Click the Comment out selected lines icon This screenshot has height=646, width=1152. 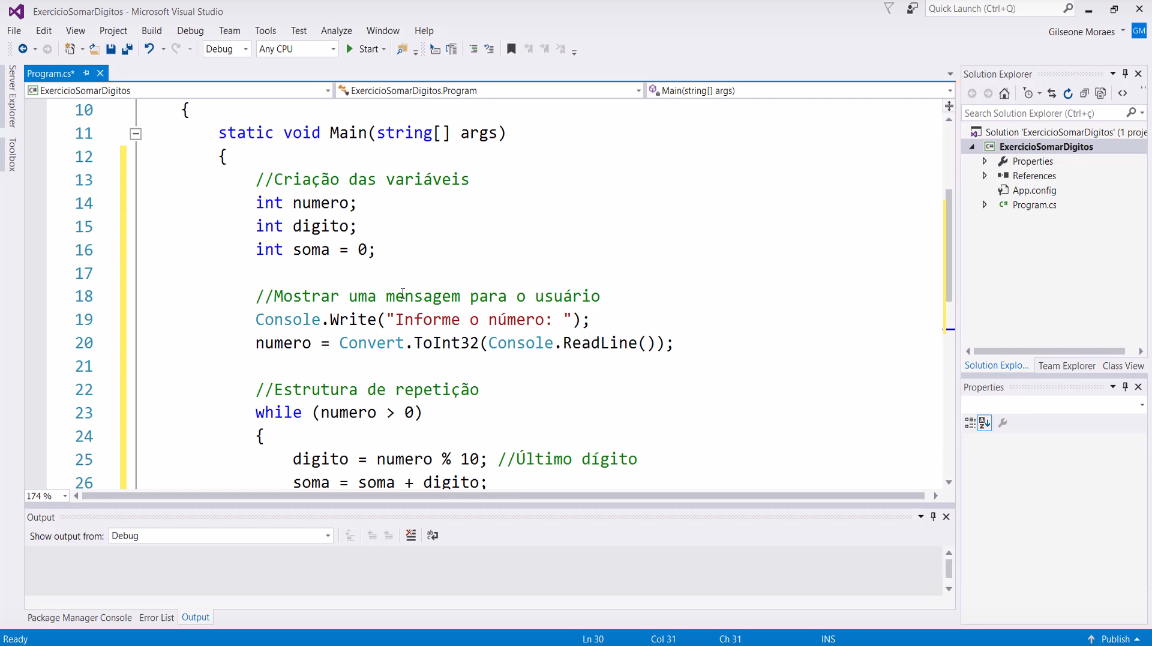pyautogui.click(x=473, y=49)
